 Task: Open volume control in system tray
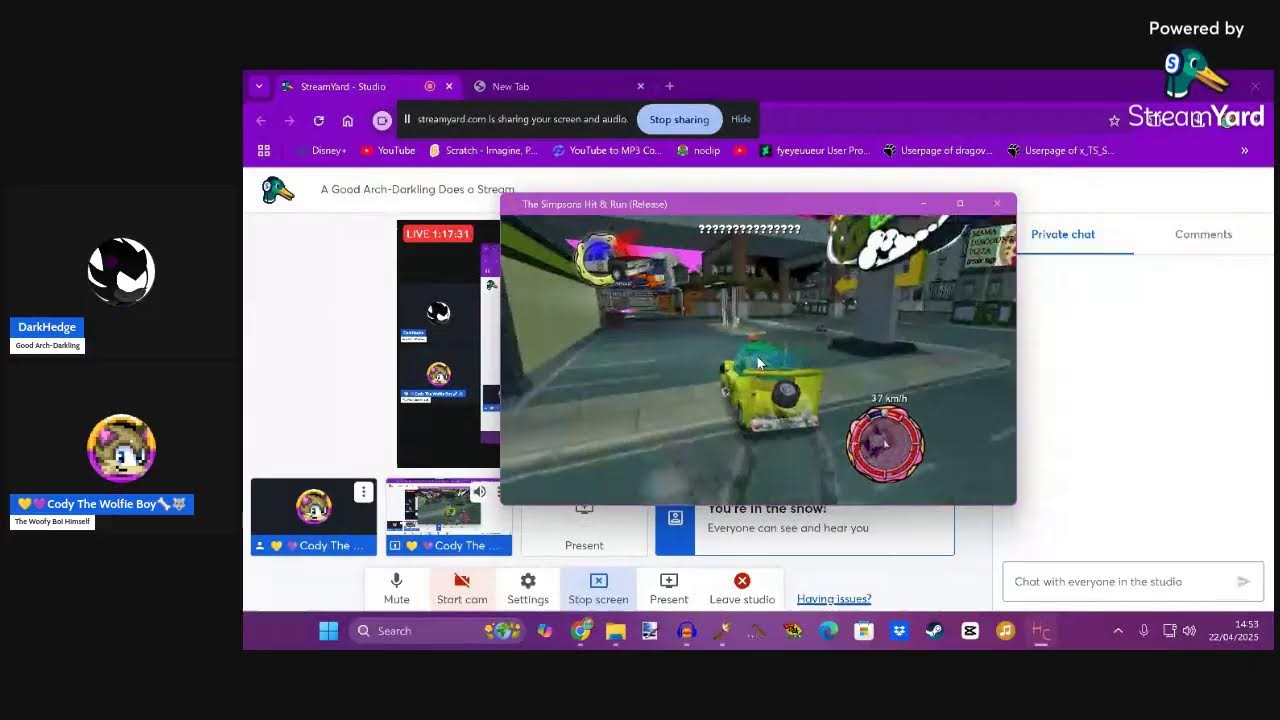click(1189, 631)
